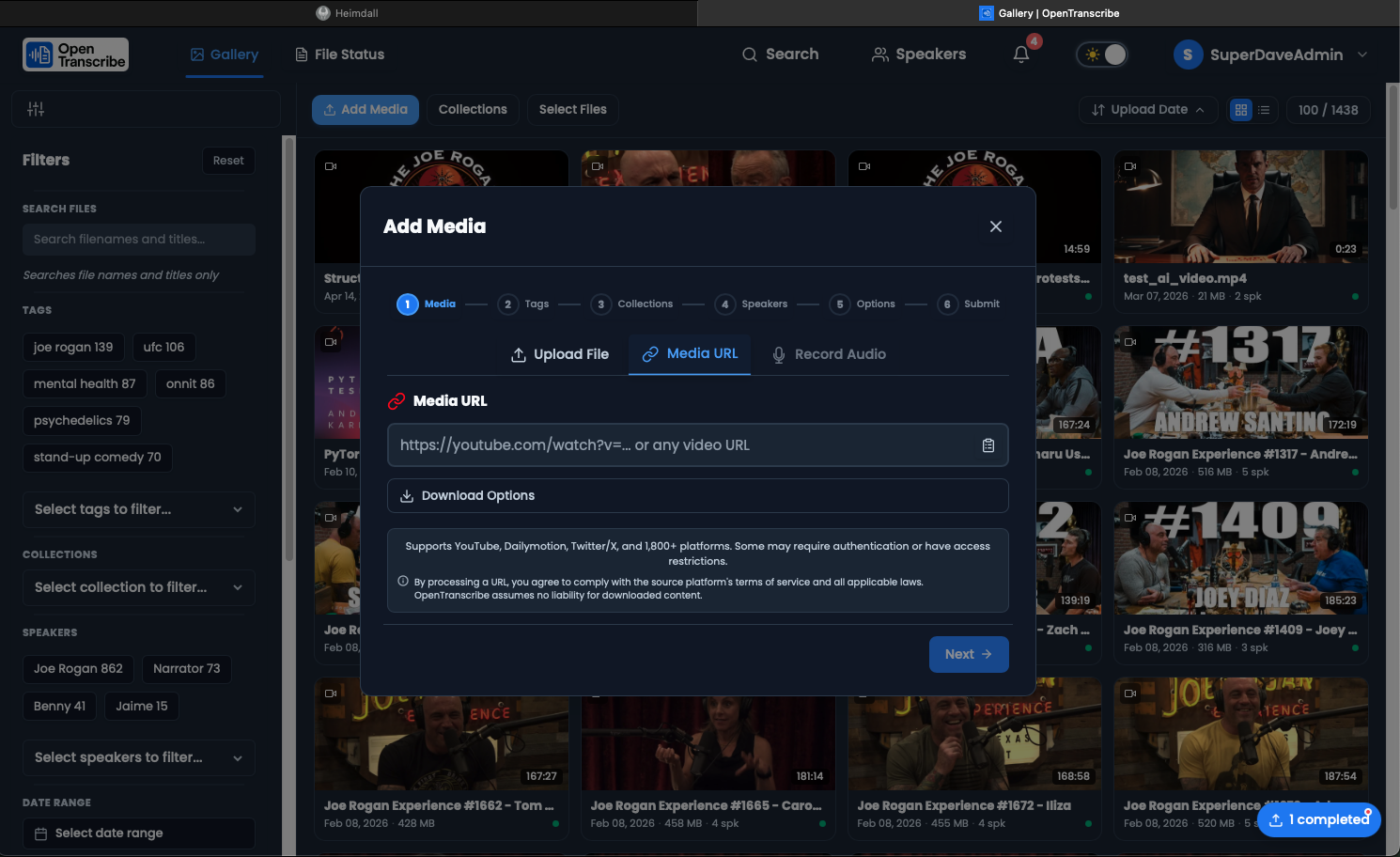Filter by tag stand-up comedy 70

[x=98, y=458]
